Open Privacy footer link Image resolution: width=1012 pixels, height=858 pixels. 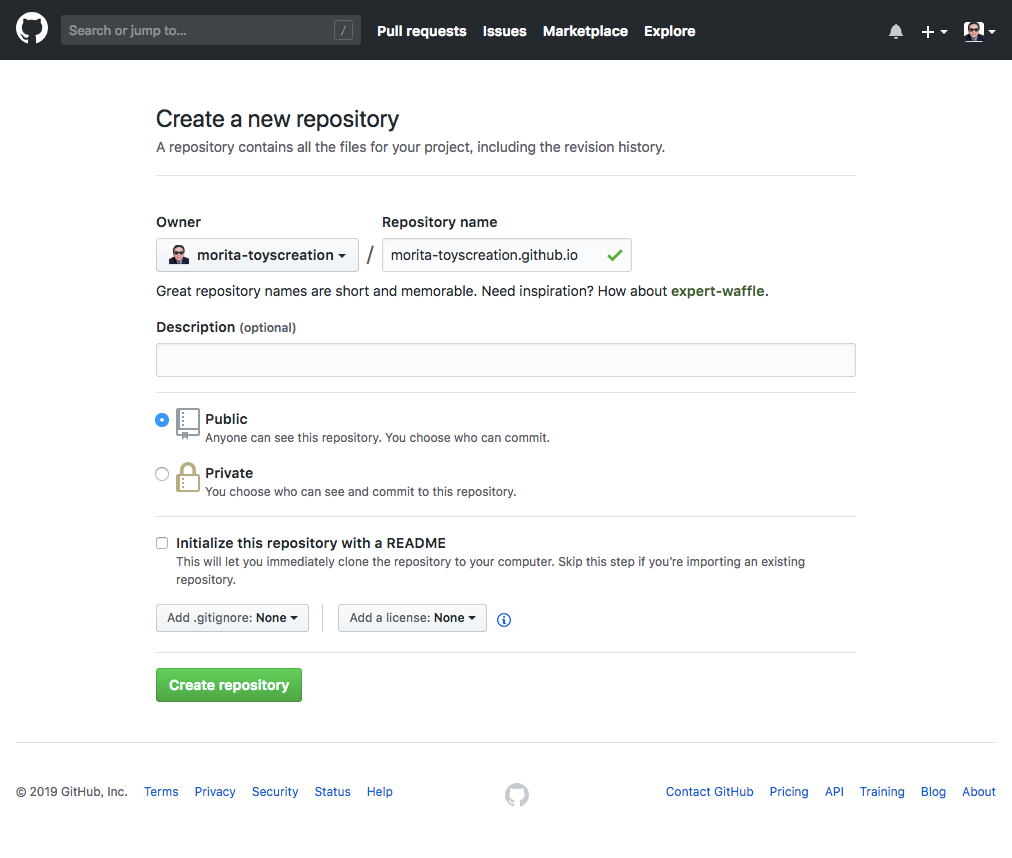[x=215, y=792]
